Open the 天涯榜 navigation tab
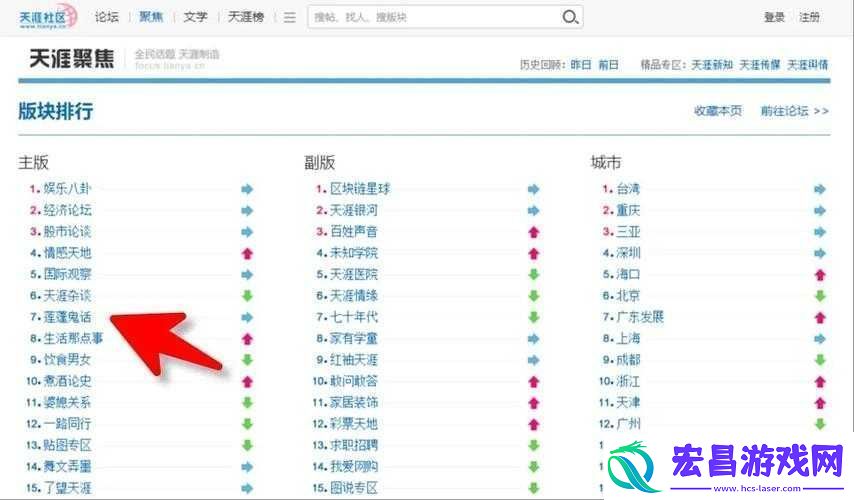This screenshot has width=854, height=500. tap(246, 17)
